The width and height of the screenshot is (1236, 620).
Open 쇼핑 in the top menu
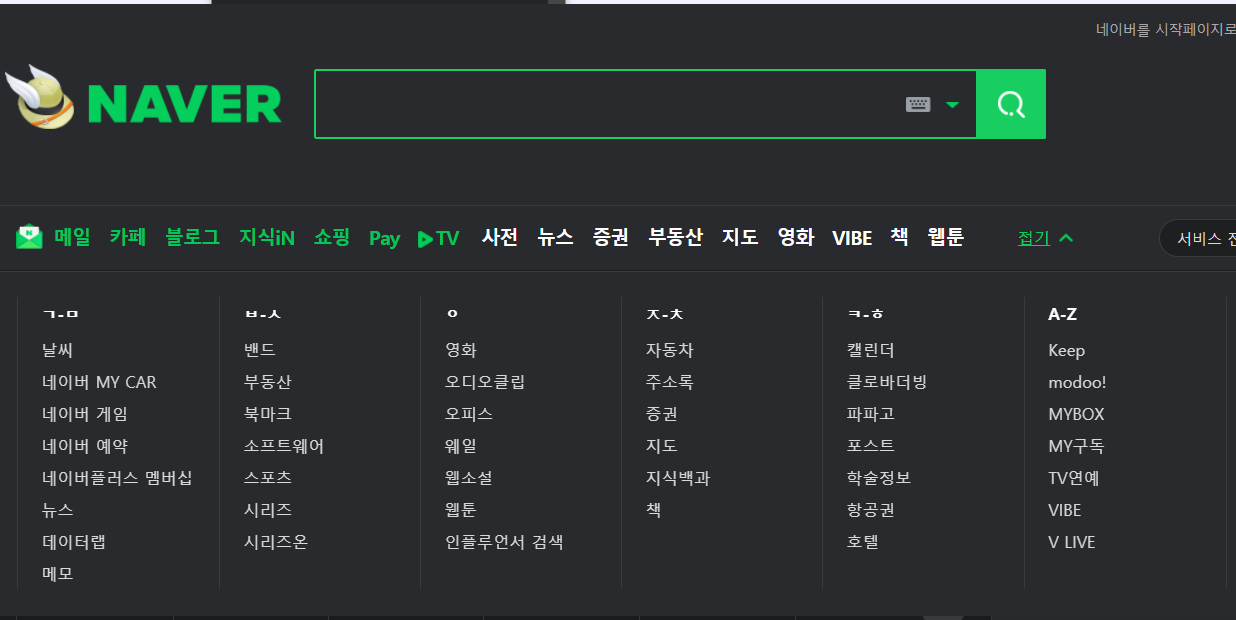pyautogui.click(x=332, y=237)
